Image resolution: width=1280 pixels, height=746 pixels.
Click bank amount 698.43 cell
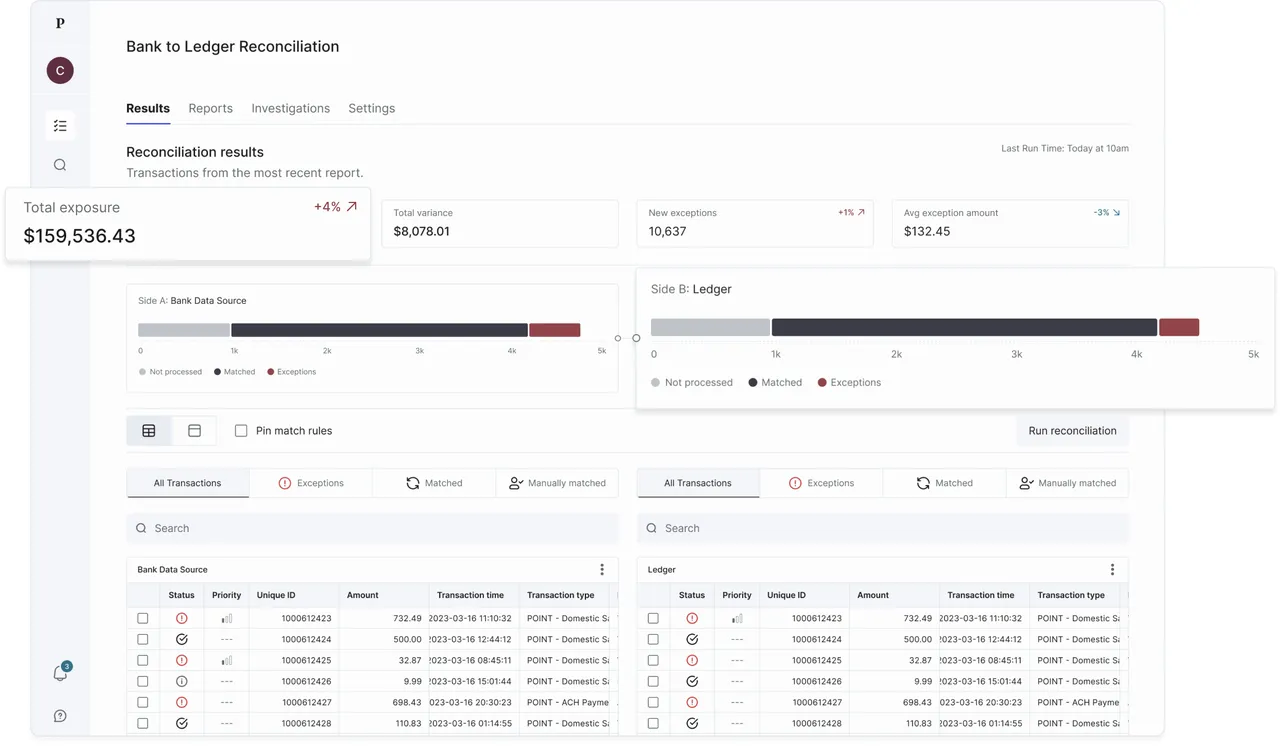point(384,703)
